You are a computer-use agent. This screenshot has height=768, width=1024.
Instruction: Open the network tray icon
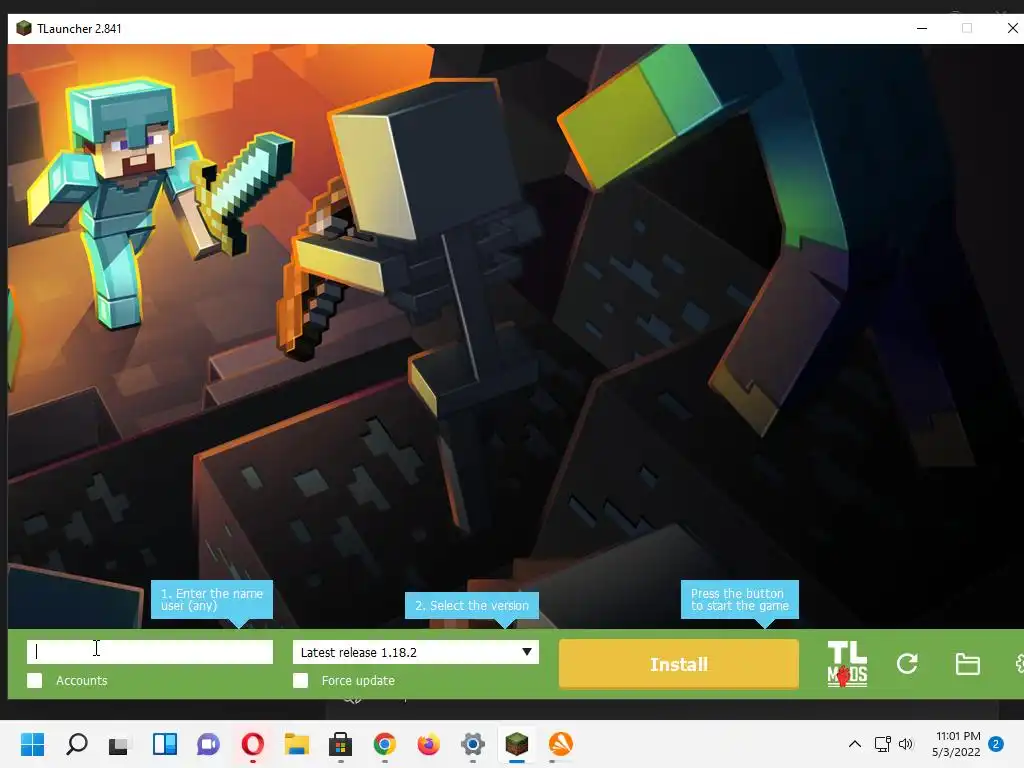pyautogui.click(x=882, y=744)
